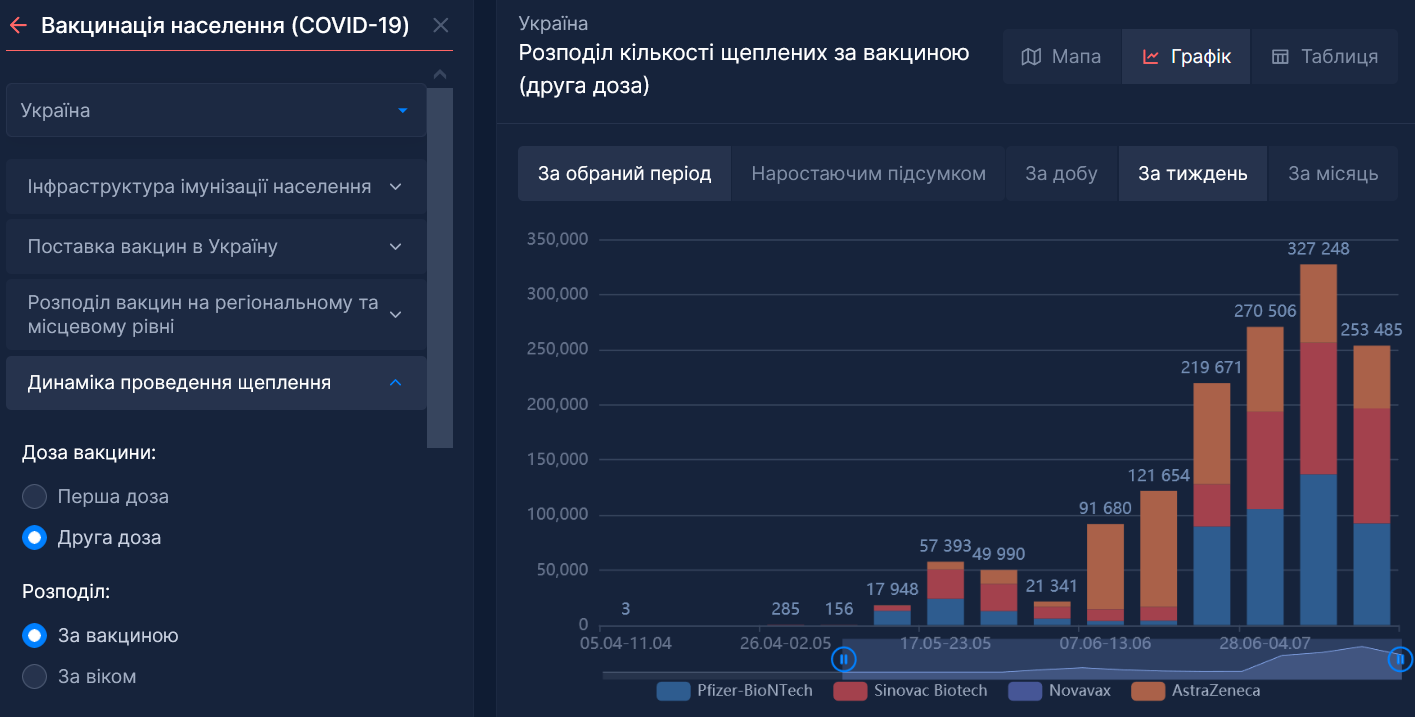Image resolution: width=1415 pixels, height=717 pixels.
Task: Switch to the За місяць tab
Action: 1332,174
